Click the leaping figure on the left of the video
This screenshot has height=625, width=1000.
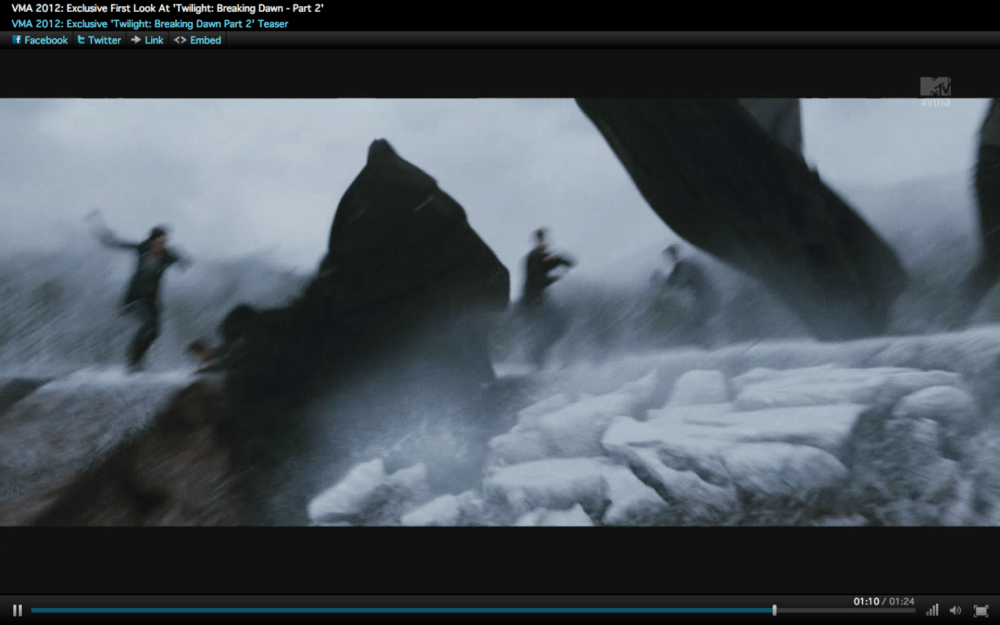(x=145, y=290)
